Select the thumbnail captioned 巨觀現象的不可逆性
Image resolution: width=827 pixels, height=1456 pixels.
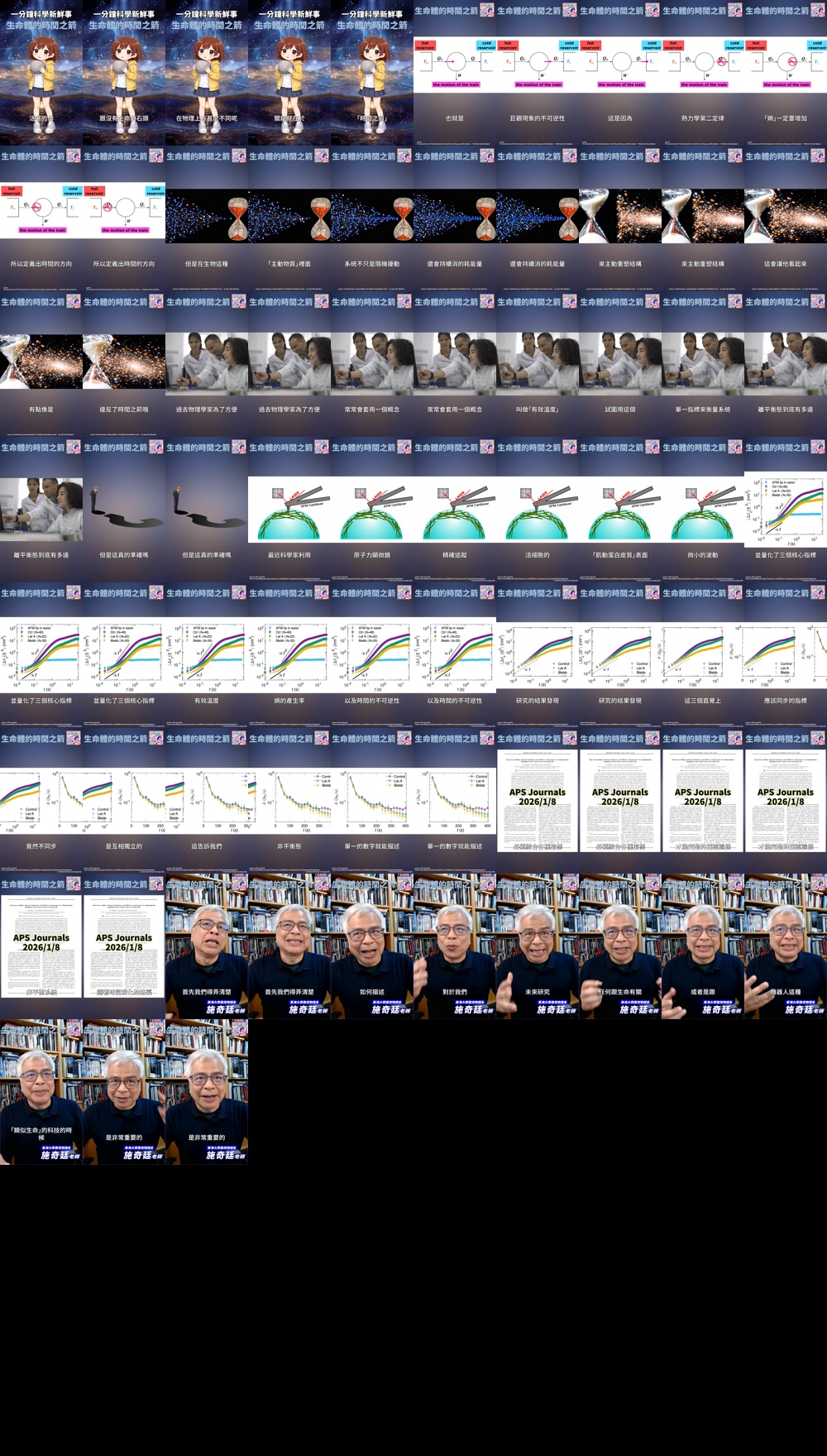click(x=538, y=73)
